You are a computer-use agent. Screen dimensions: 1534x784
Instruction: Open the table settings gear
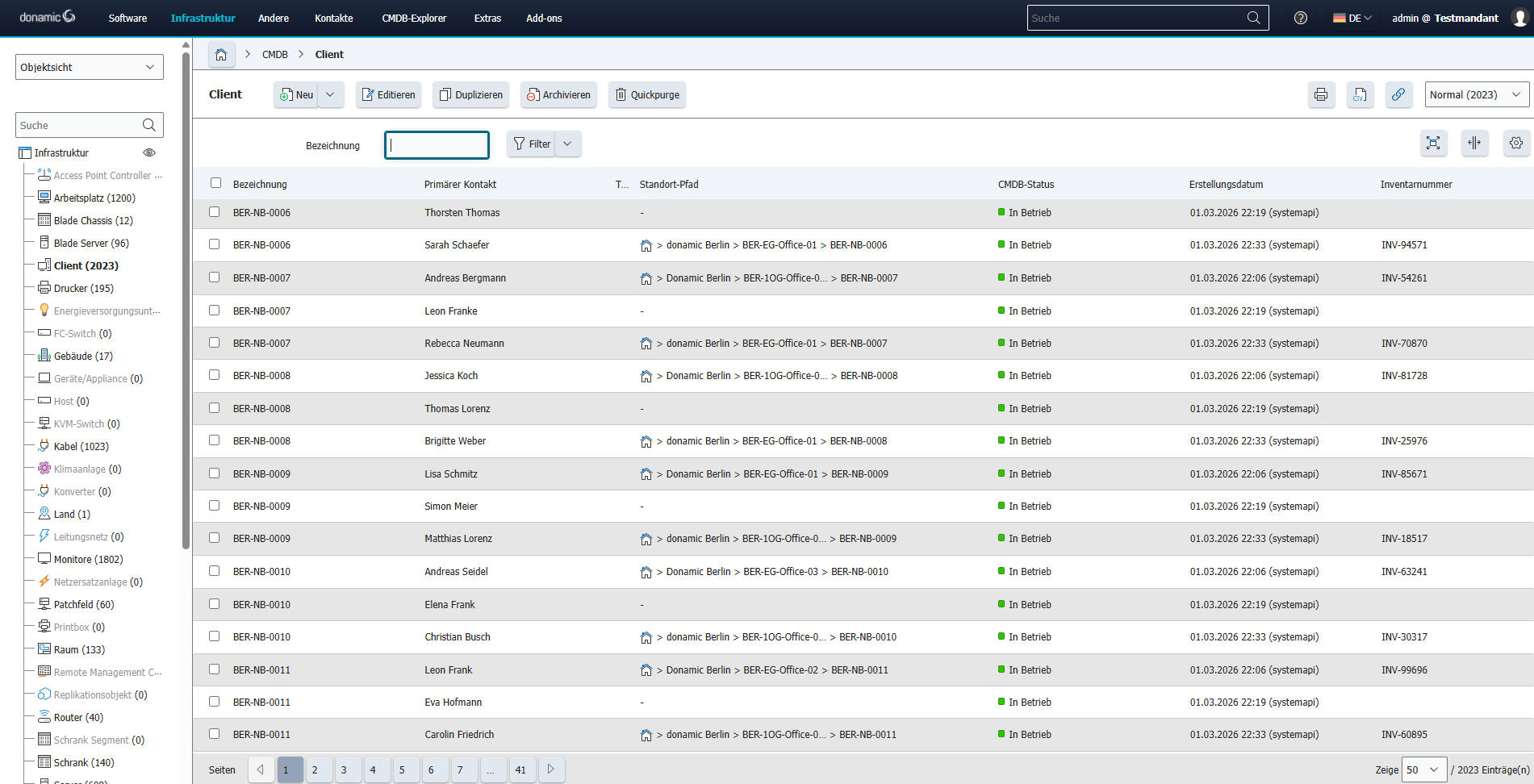click(1516, 143)
